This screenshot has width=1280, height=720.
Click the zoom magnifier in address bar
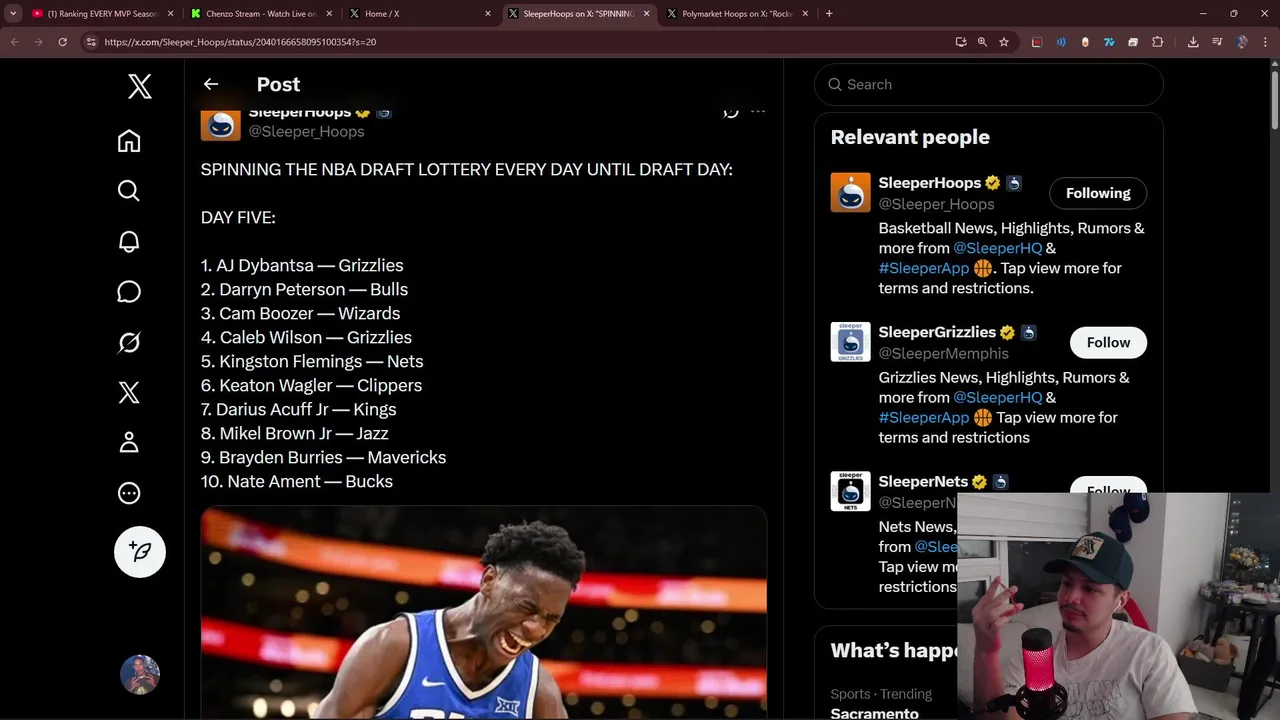[x=982, y=42]
